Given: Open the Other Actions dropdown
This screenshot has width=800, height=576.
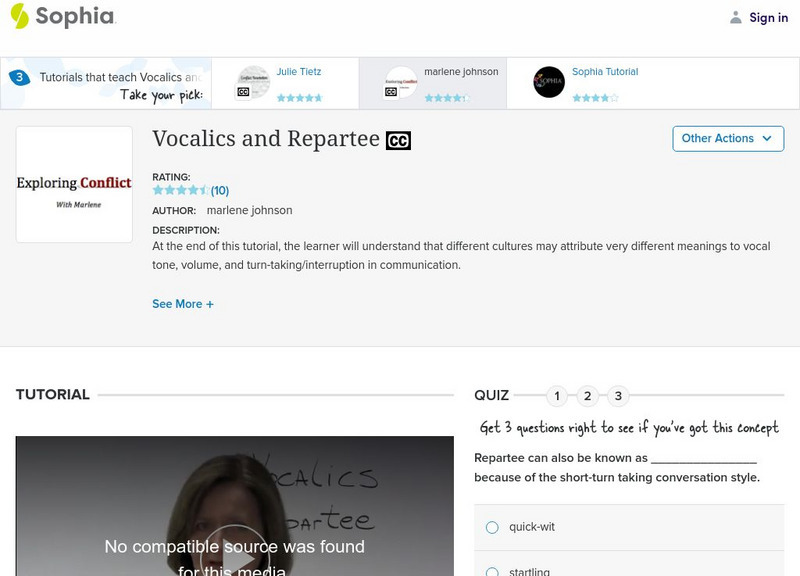Looking at the screenshot, I should (x=727, y=139).
